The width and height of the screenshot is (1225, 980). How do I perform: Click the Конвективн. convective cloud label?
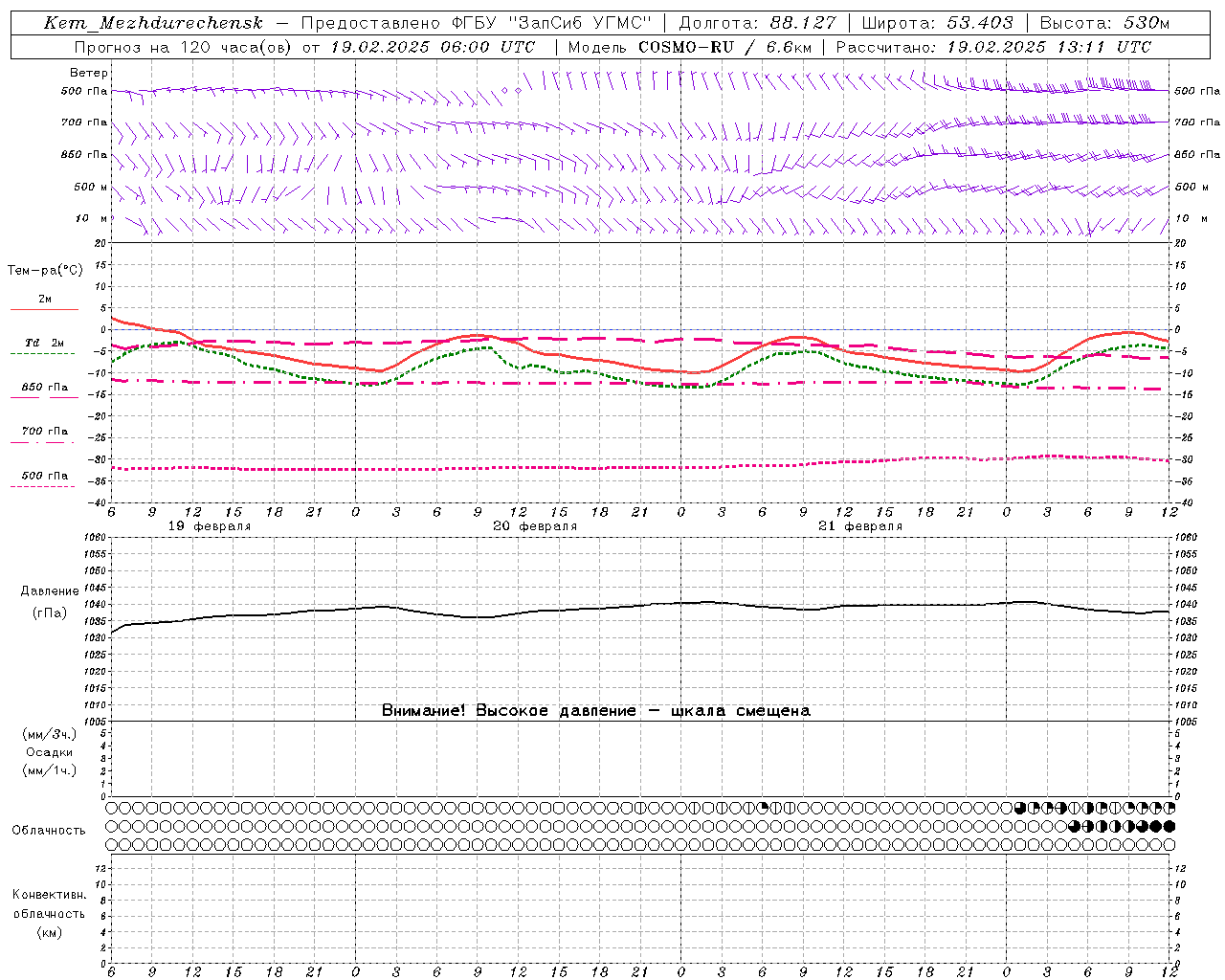click(x=50, y=895)
